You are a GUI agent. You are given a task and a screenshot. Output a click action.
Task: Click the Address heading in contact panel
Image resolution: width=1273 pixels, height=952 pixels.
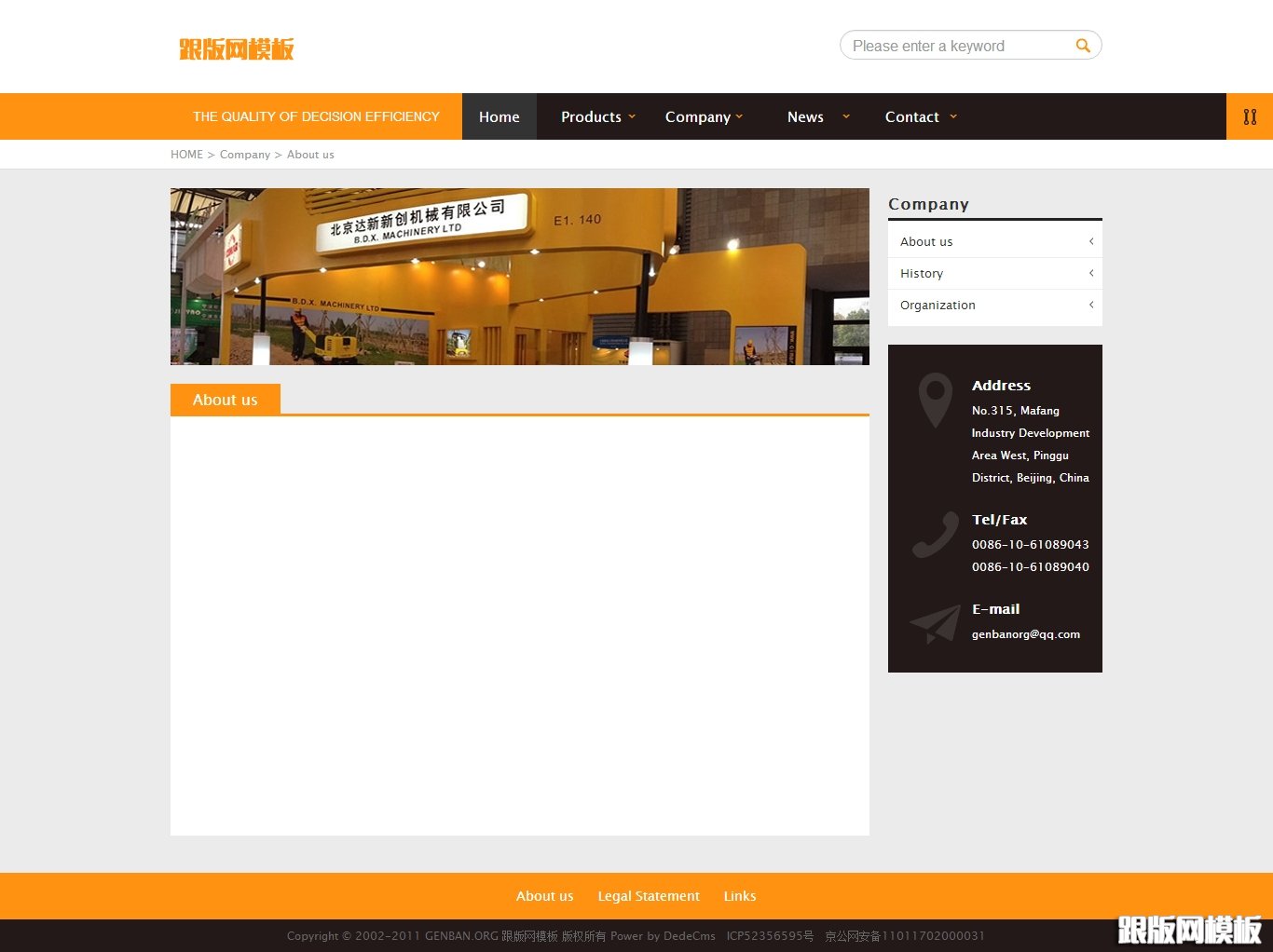coord(1002,386)
